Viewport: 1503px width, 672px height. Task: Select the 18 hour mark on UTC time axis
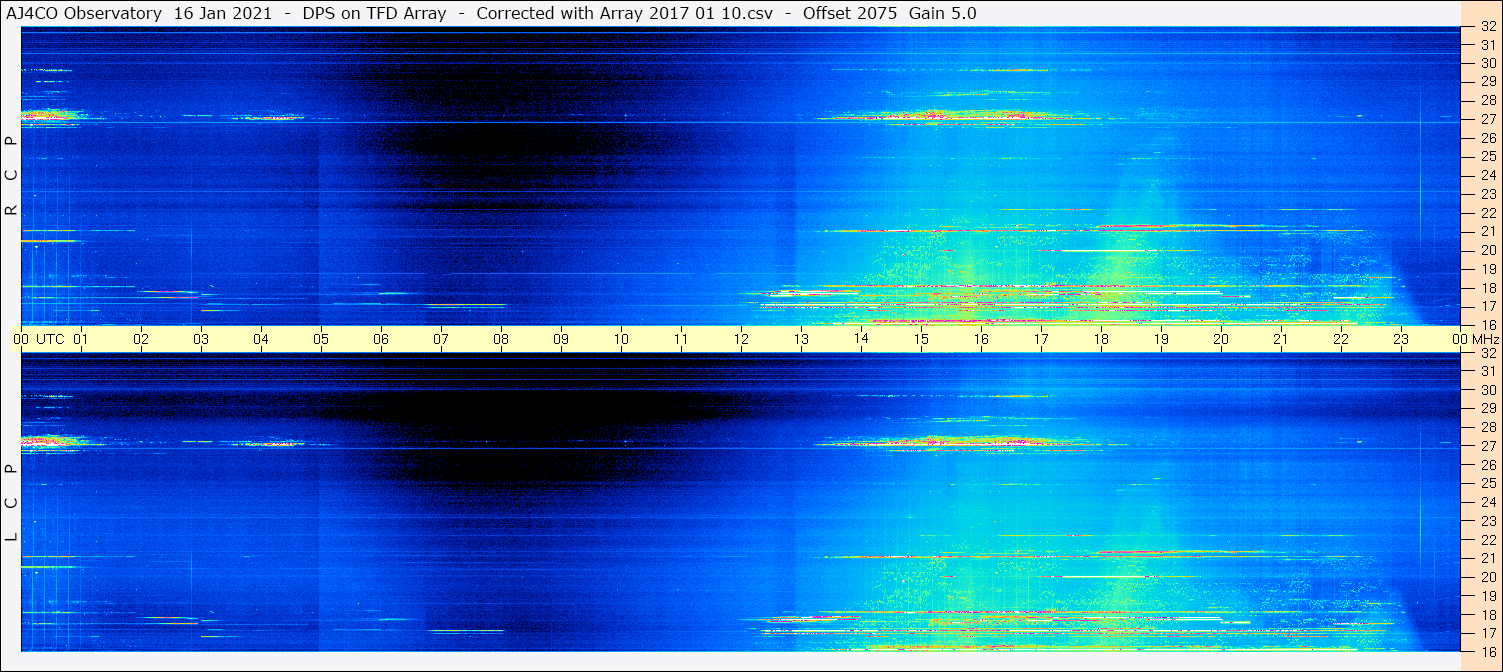tap(1101, 339)
